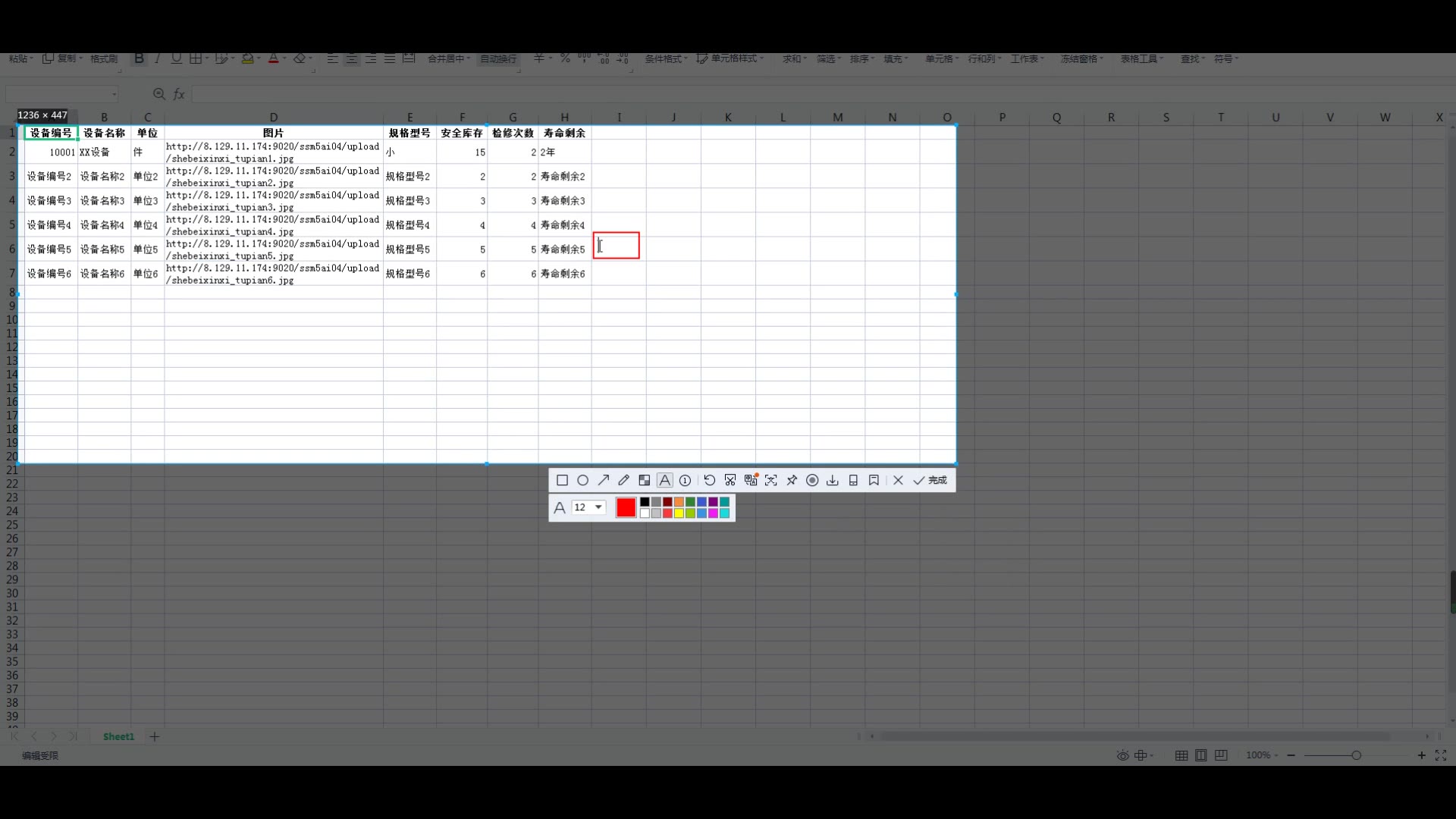The width and height of the screenshot is (1456, 819).
Task: Toggle the screen record button
Action: click(812, 480)
